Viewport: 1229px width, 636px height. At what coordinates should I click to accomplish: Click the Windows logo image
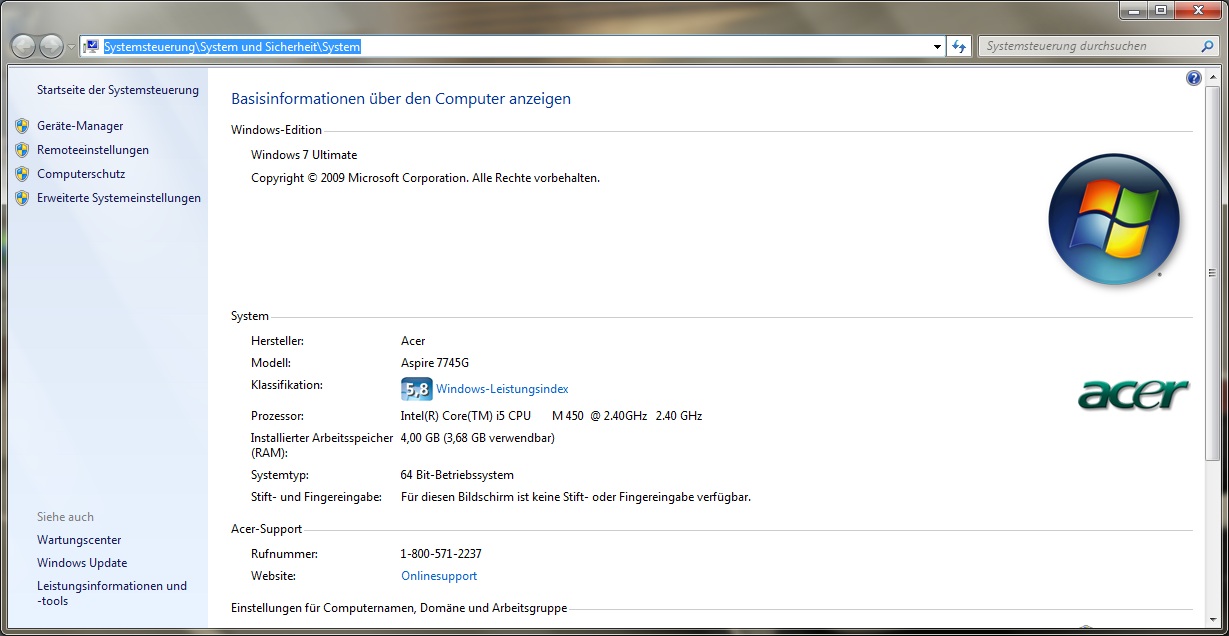click(1114, 220)
